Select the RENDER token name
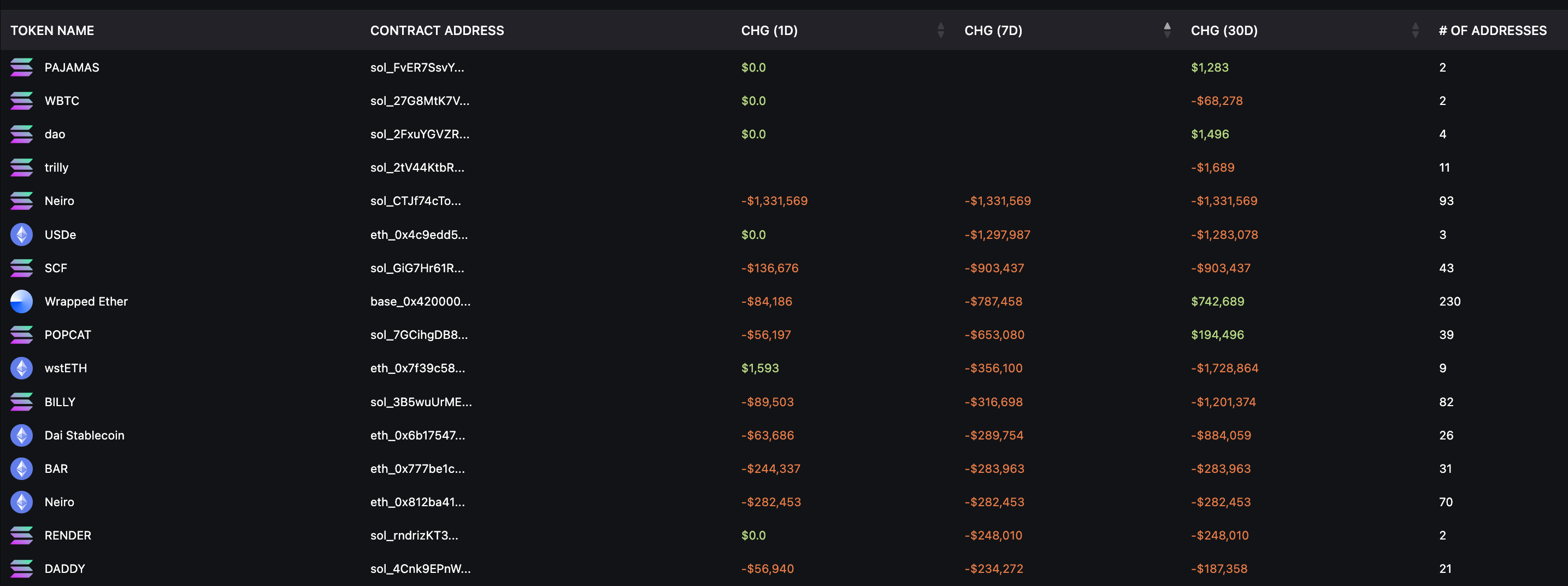Image resolution: width=1568 pixels, height=586 pixels. [68, 536]
